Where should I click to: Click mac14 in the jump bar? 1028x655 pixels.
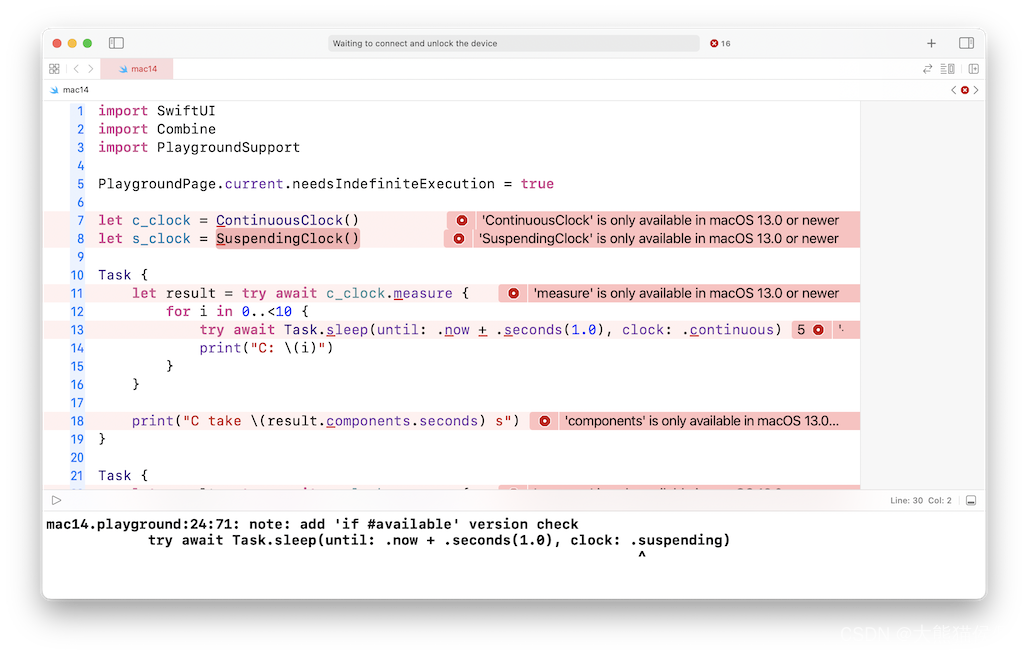coord(69,90)
